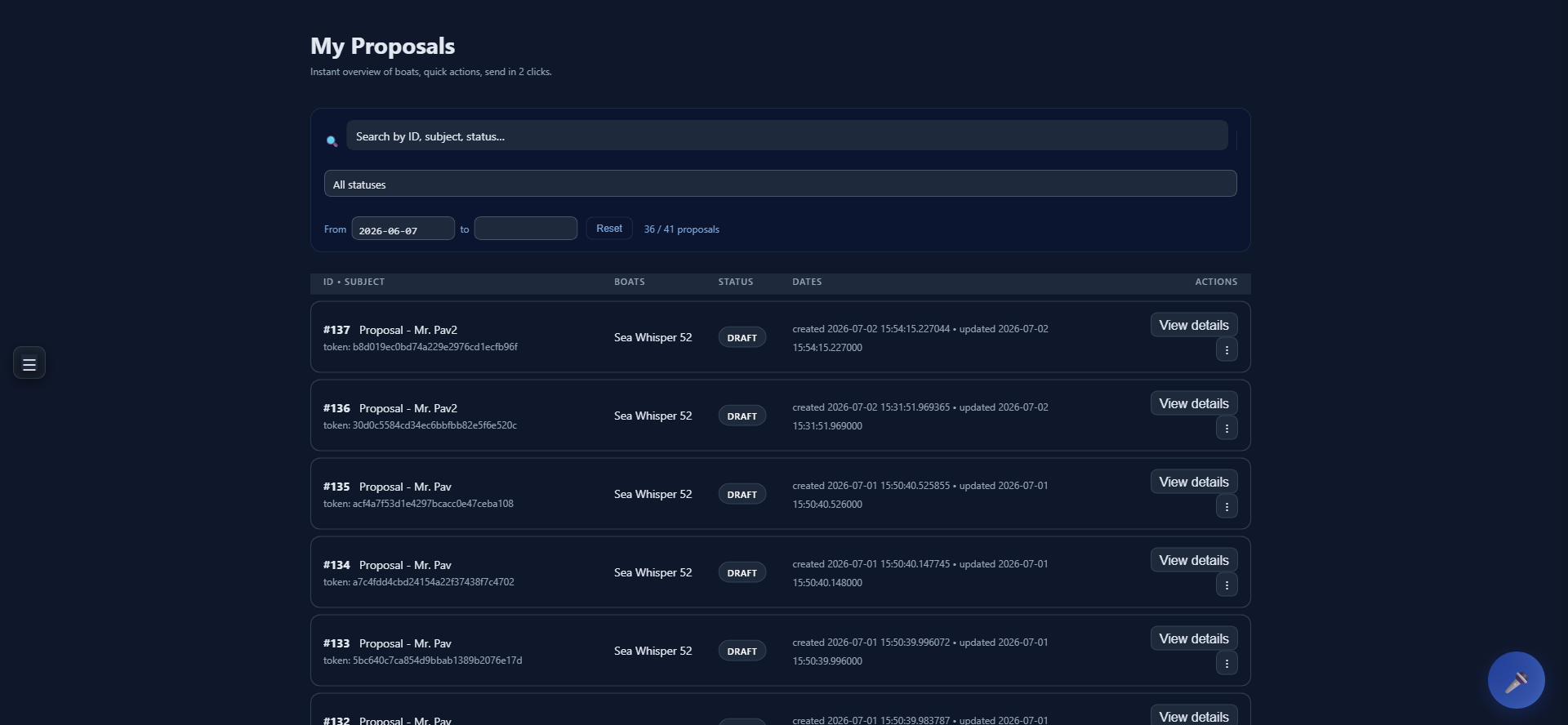Viewport: 1568px width, 725px height.
Task: View details of proposal #132
Action: coord(1193,715)
